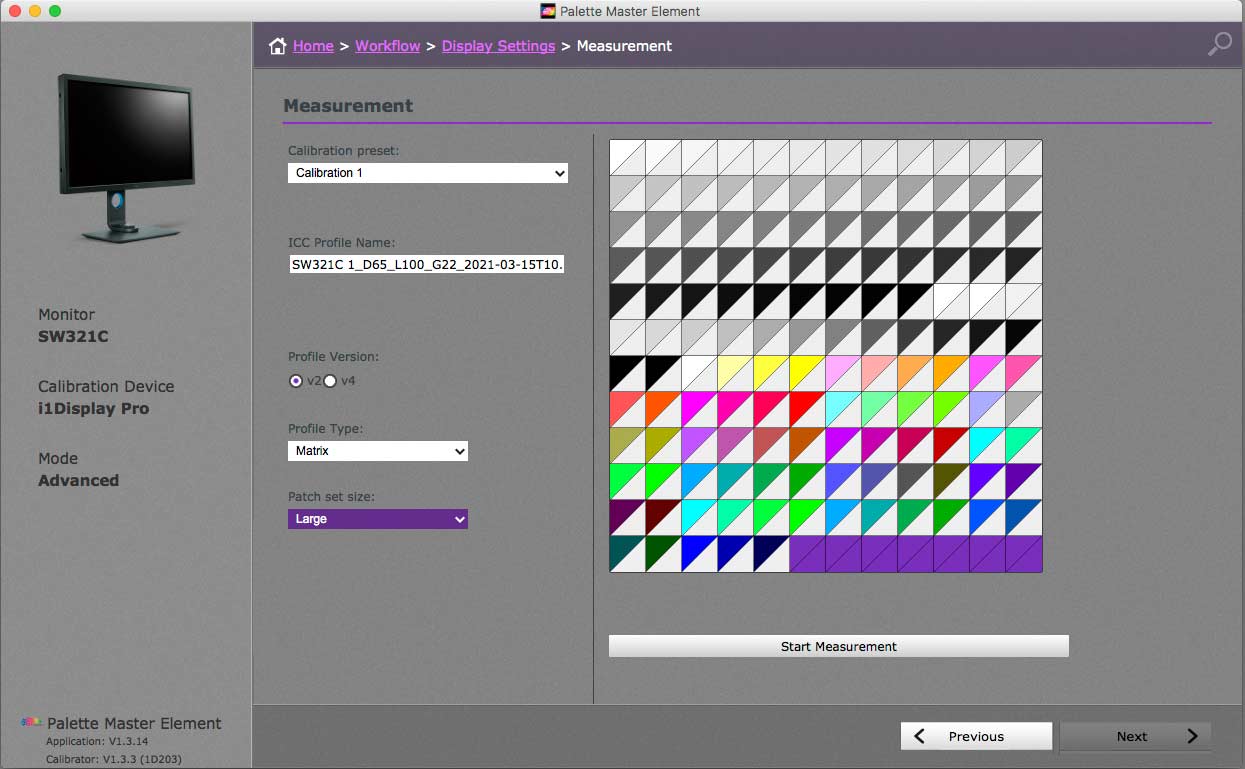This screenshot has width=1245, height=769.
Task: Click the Palette Master Element logo icon
Action: [32, 723]
